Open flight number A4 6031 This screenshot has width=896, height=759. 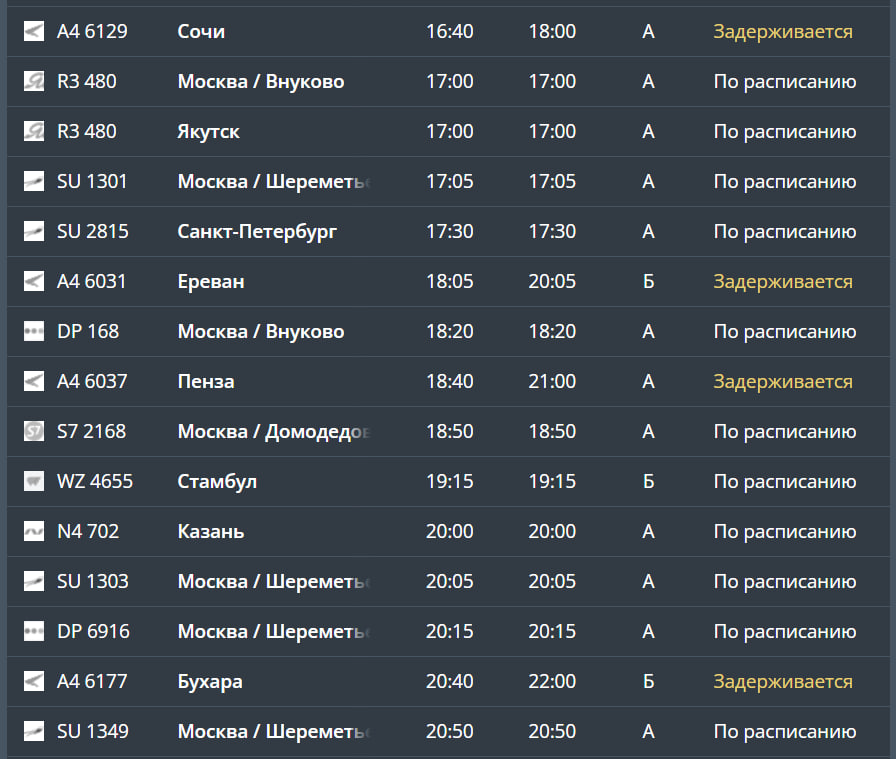tap(92, 282)
